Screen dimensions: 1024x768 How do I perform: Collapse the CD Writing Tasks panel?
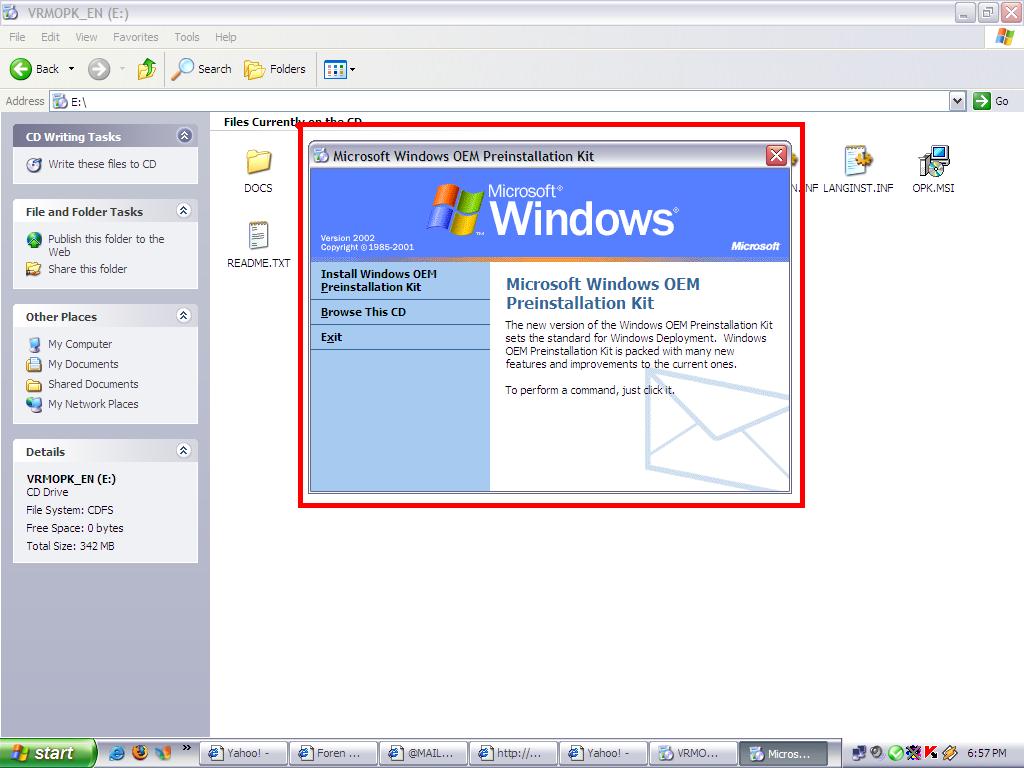pyautogui.click(x=185, y=136)
